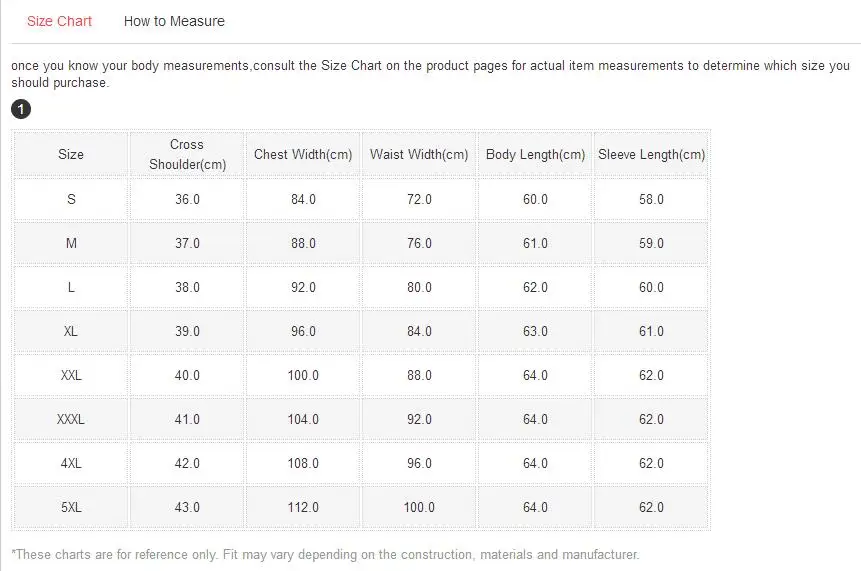Select the 37.0 cross shoulder value
The width and height of the screenshot is (861, 571).
coord(187,243)
